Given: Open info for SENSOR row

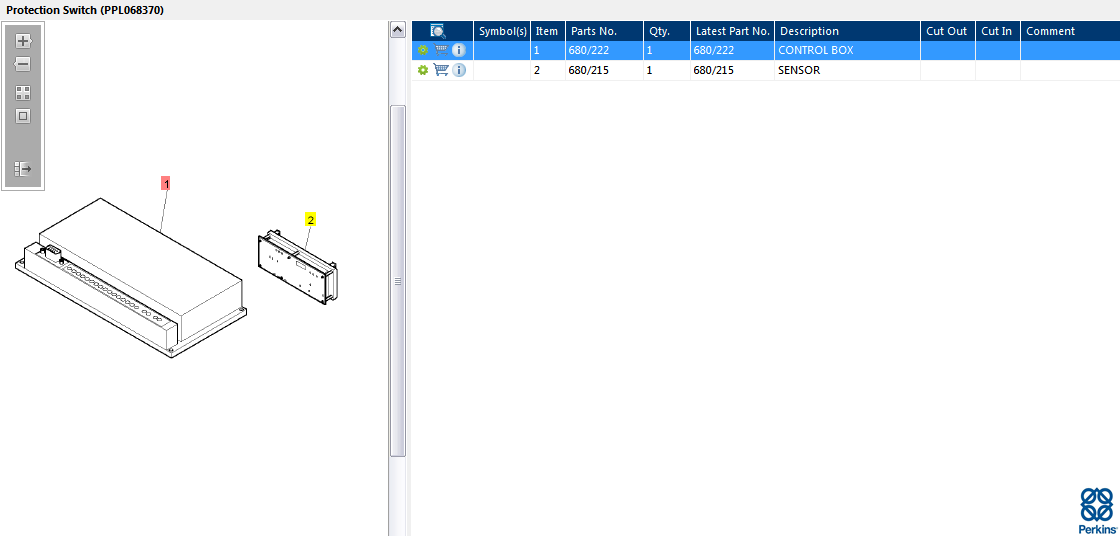Looking at the screenshot, I should pos(459,70).
